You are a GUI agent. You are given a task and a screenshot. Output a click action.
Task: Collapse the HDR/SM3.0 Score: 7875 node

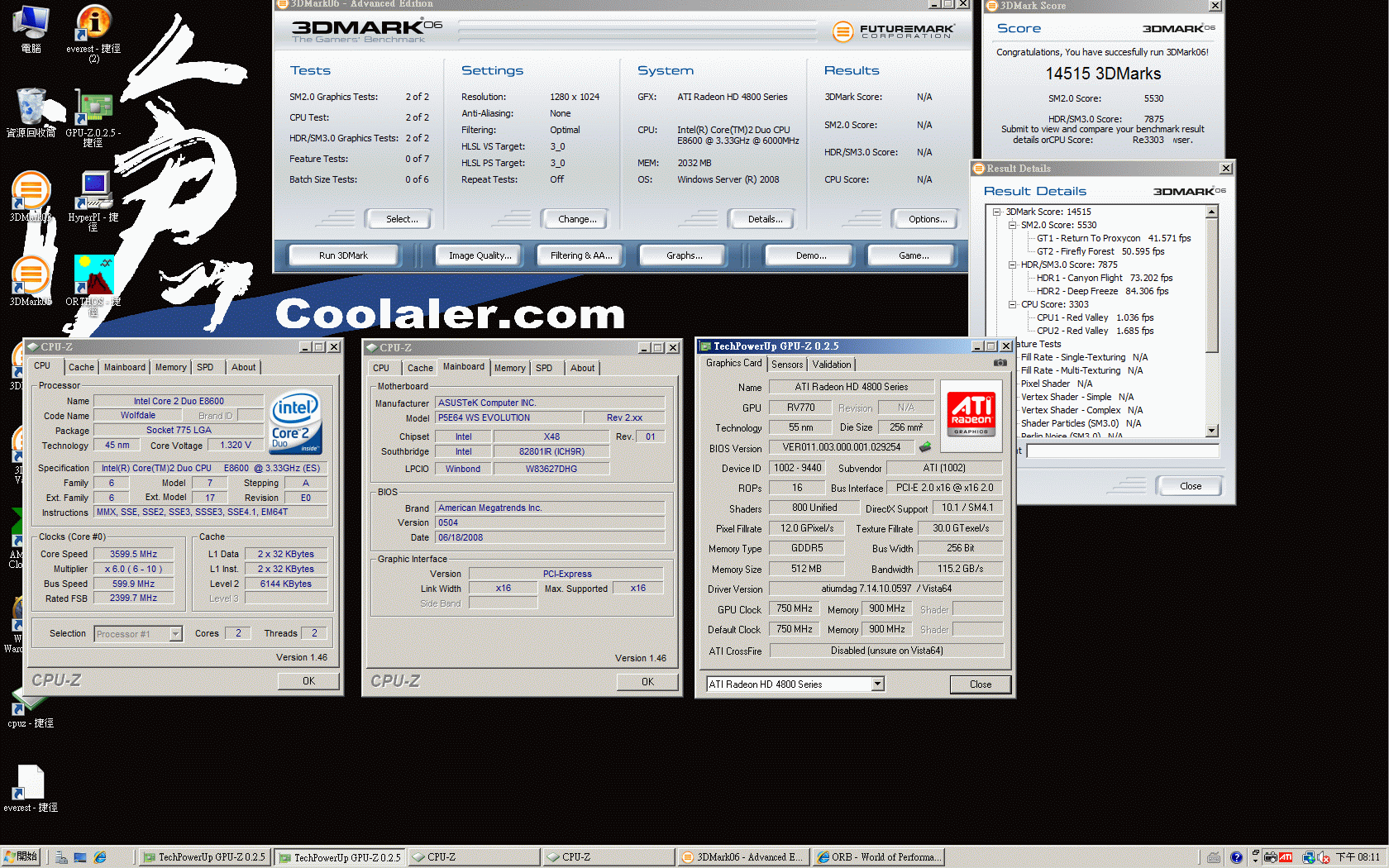[1012, 265]
